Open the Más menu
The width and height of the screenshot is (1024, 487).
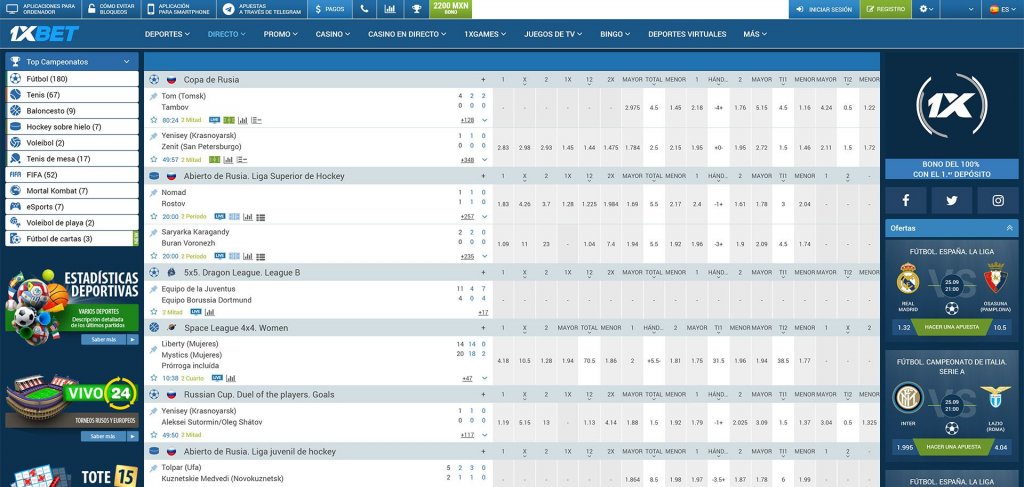tap(754, 34)
